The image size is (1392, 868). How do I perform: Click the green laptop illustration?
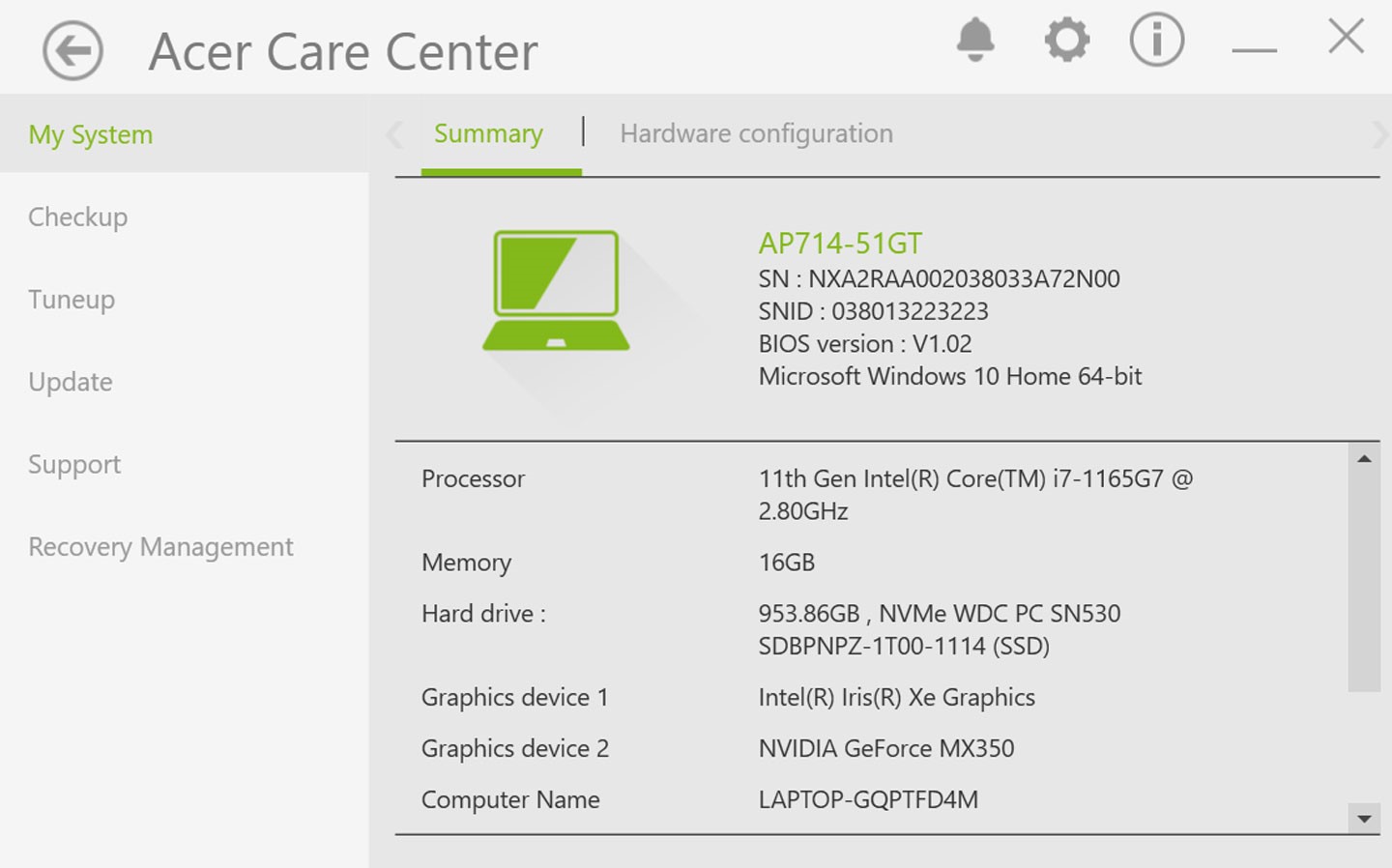click(556, 290)
